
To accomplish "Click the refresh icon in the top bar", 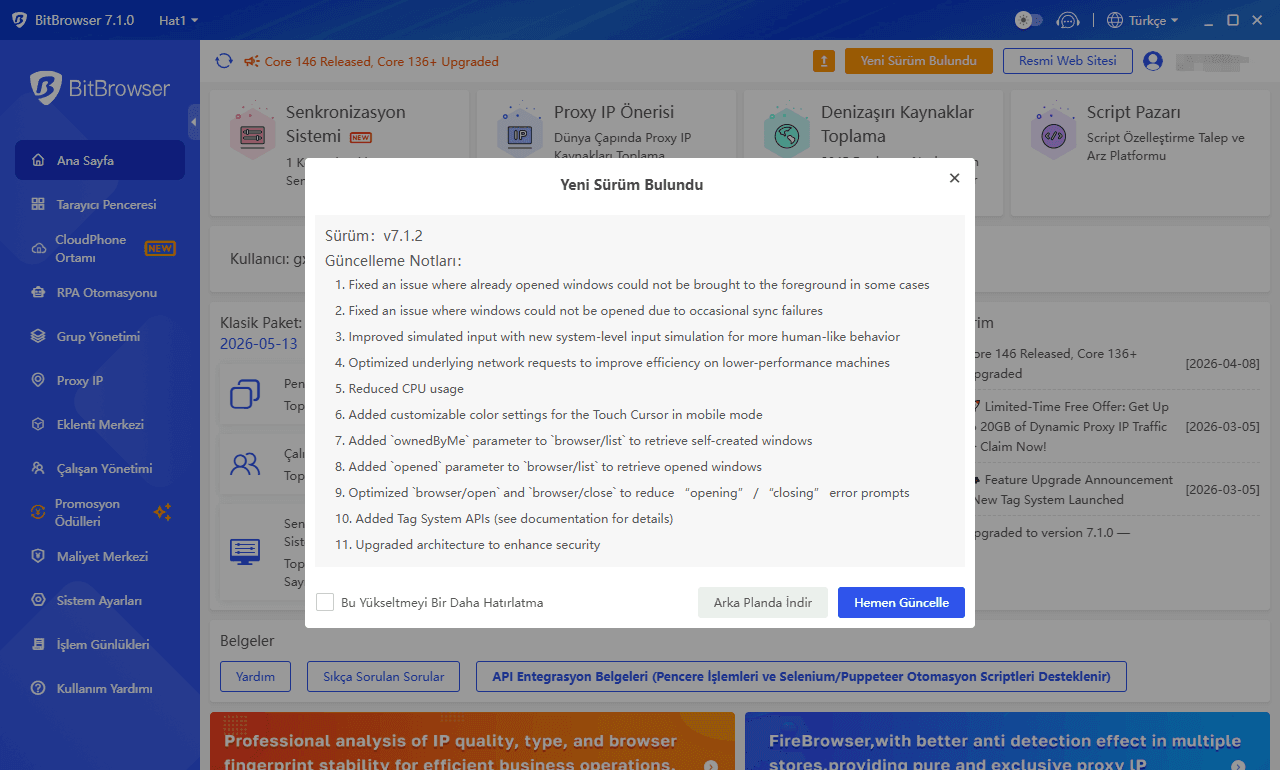I will pos(224,61).
